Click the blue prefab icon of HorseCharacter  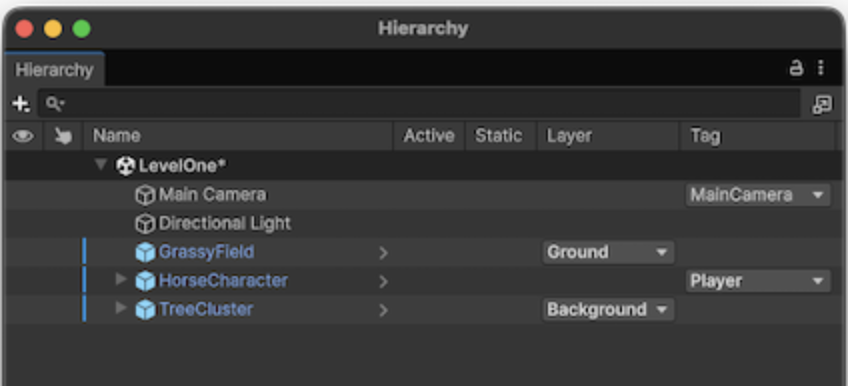pos(145,281)
